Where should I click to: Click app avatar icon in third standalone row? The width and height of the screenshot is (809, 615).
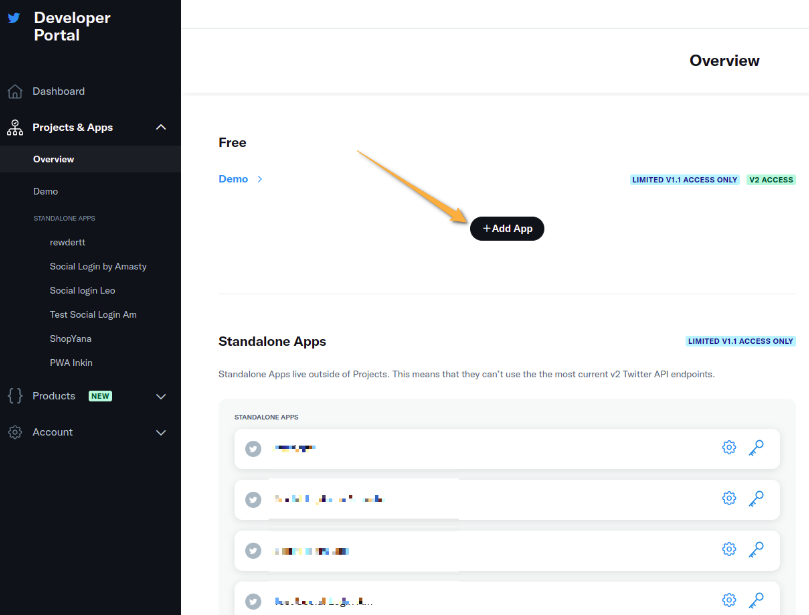253,551
